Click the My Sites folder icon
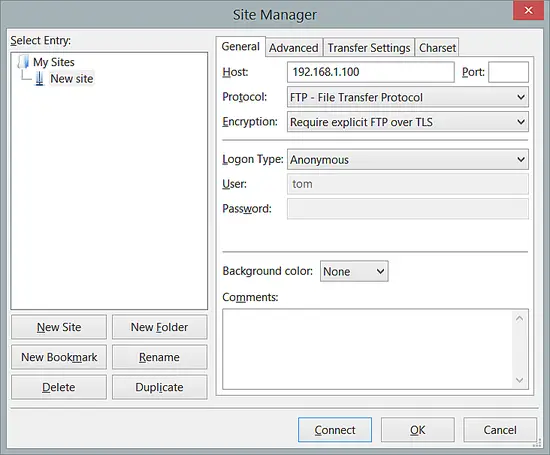The width and height of the screenshot is (550, 455). coord(23,62)
